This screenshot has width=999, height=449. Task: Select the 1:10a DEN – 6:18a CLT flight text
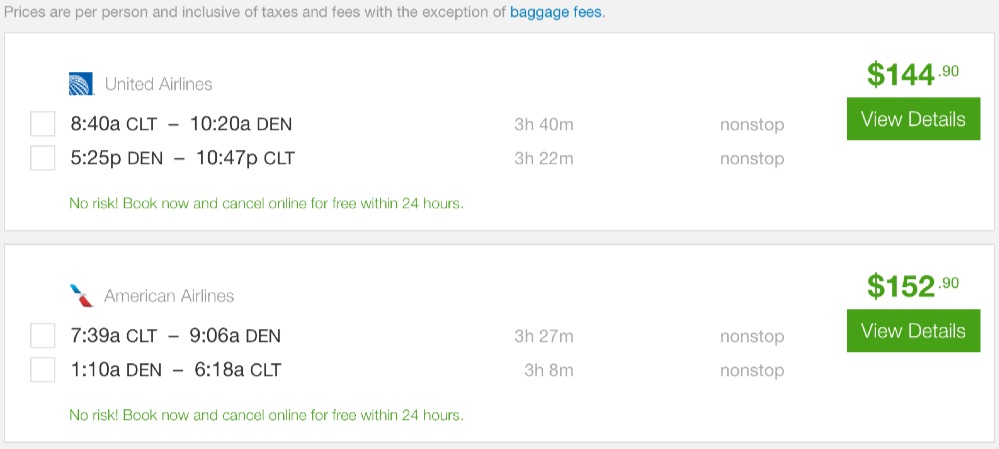[x=176, y=370]
